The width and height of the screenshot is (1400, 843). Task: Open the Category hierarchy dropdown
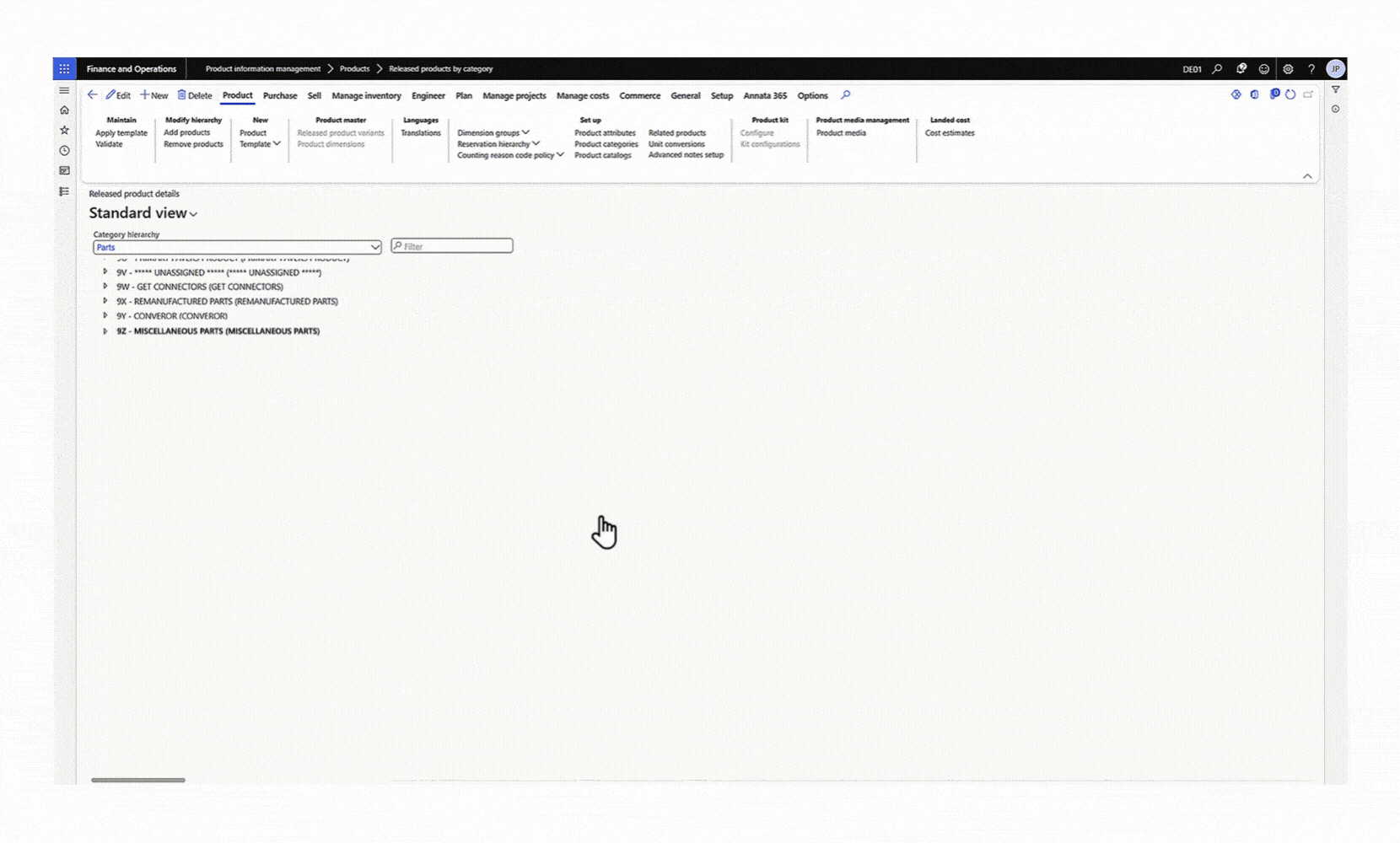pos(374,247)
